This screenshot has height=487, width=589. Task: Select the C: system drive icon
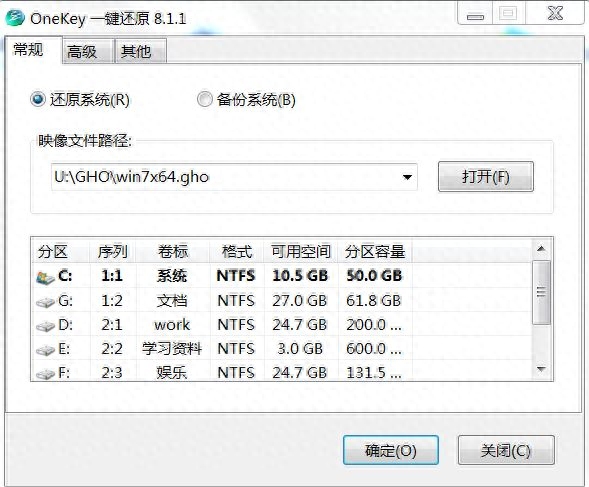(x=45, y=277)
